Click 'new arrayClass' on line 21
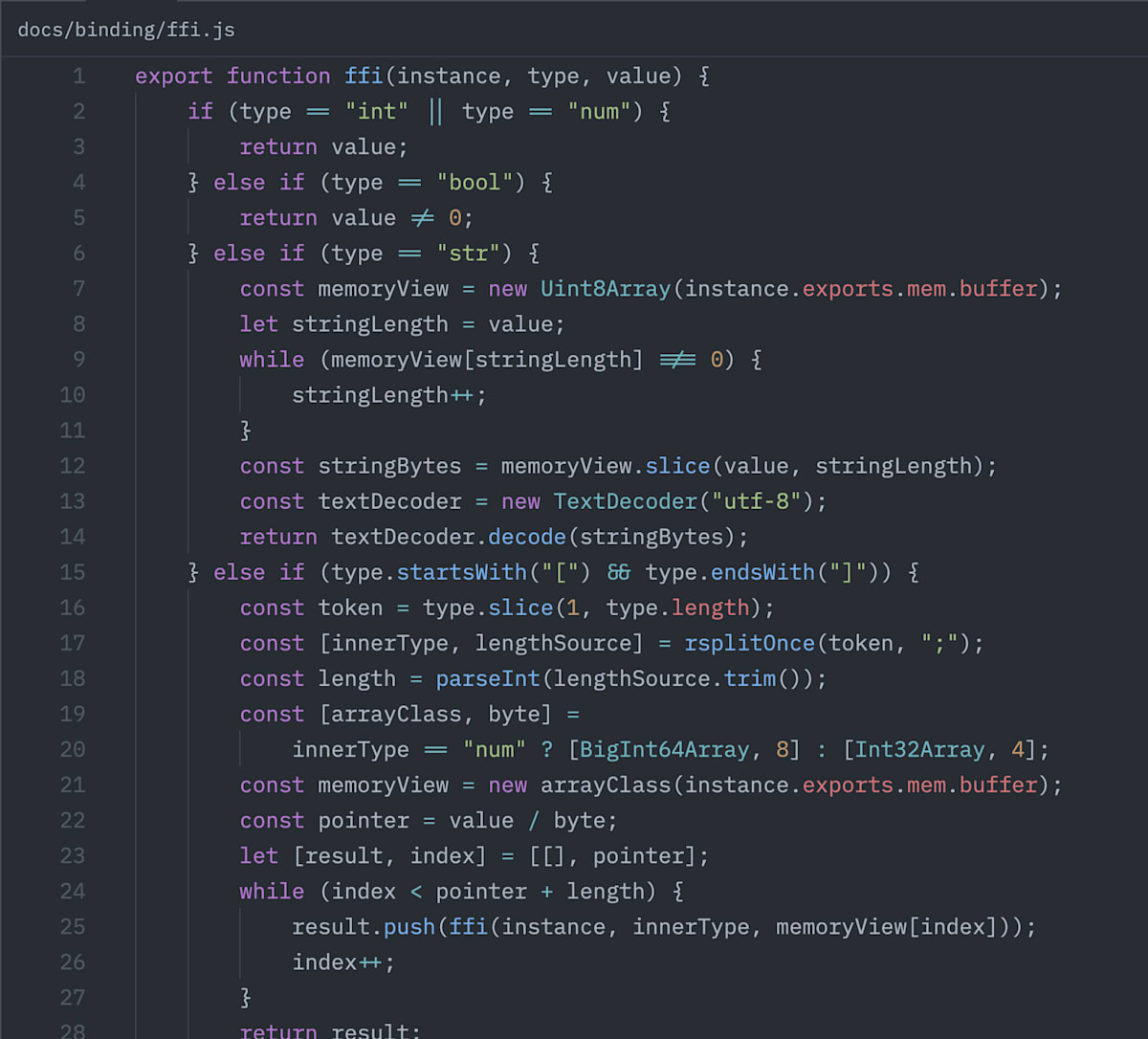The width and height of the screenshot is (1148, 1039). pyautogui.click(x=580, y=784)
